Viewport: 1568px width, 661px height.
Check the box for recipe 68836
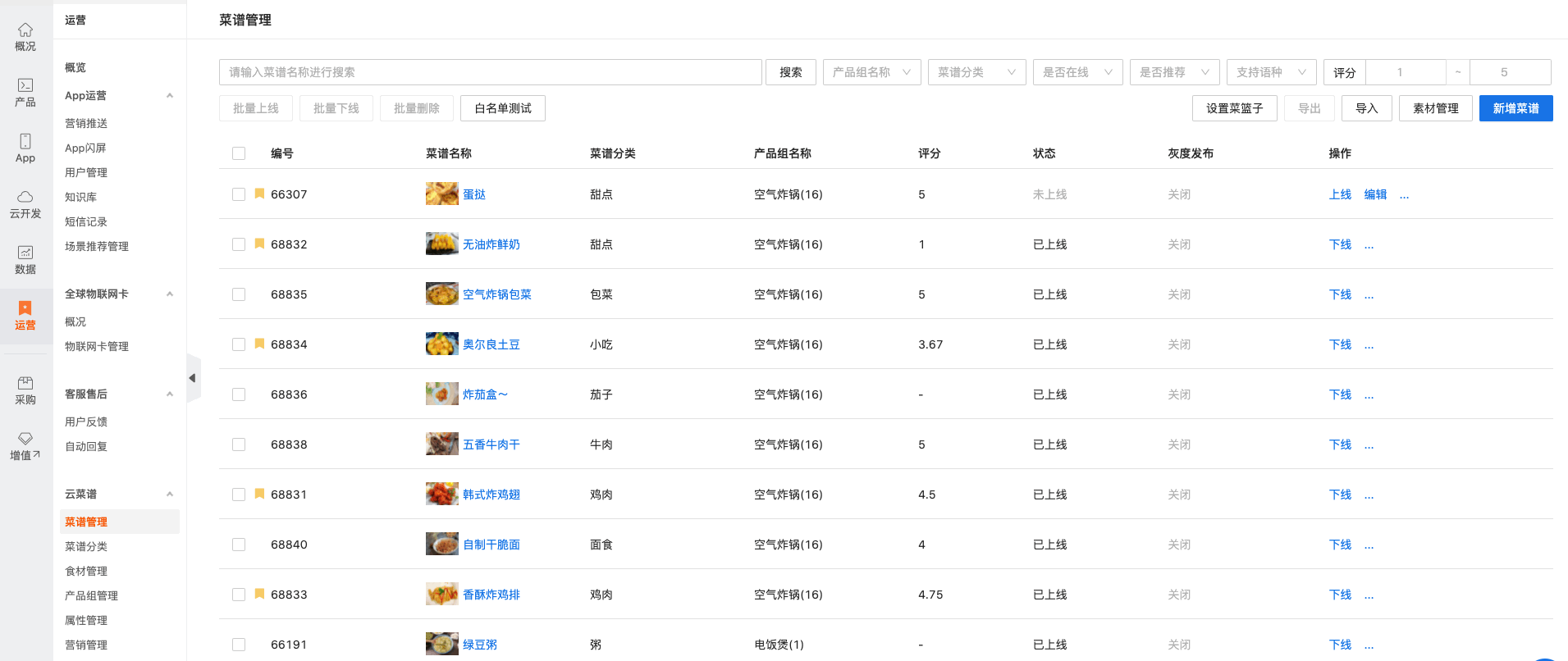(239, 394)
